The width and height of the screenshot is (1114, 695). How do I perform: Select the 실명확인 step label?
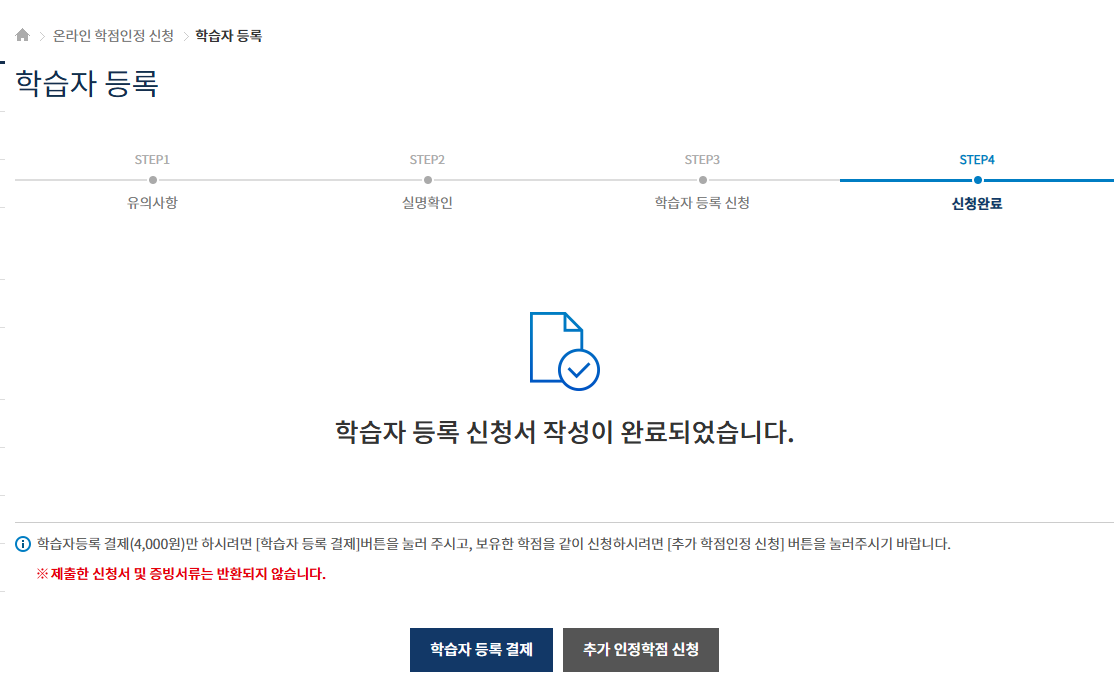pyautogui.click(x=427, y=201)
